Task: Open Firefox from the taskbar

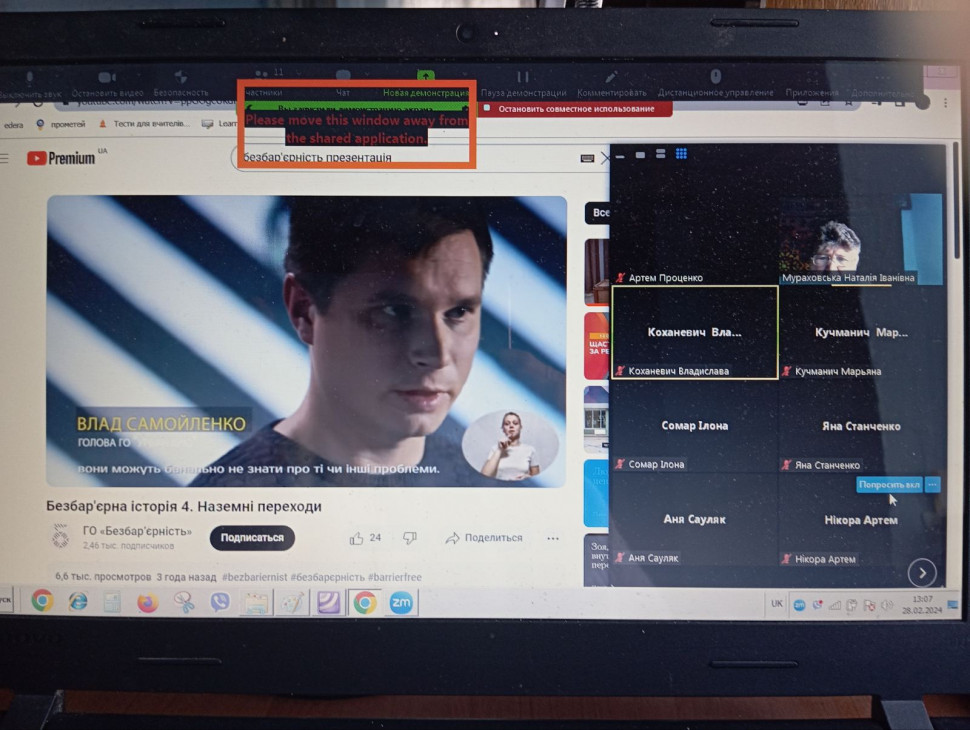Action: (x=148, y=603)
